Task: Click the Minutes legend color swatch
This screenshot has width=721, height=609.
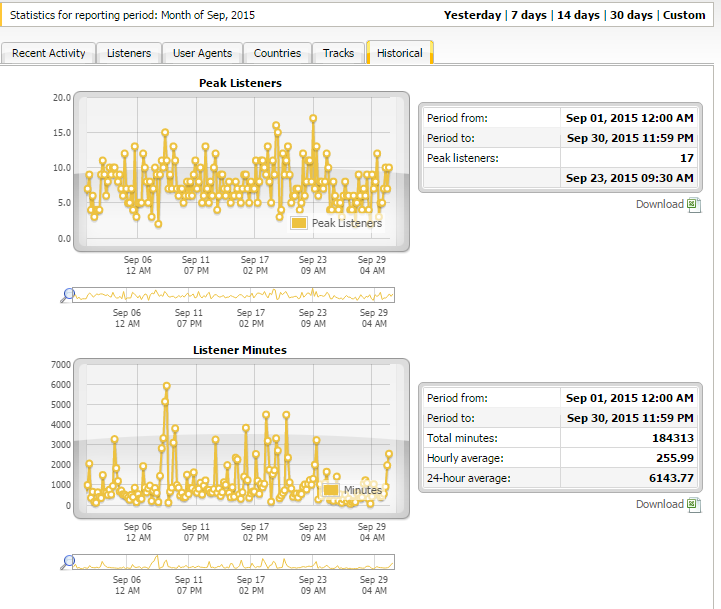Action: point(331,490)
